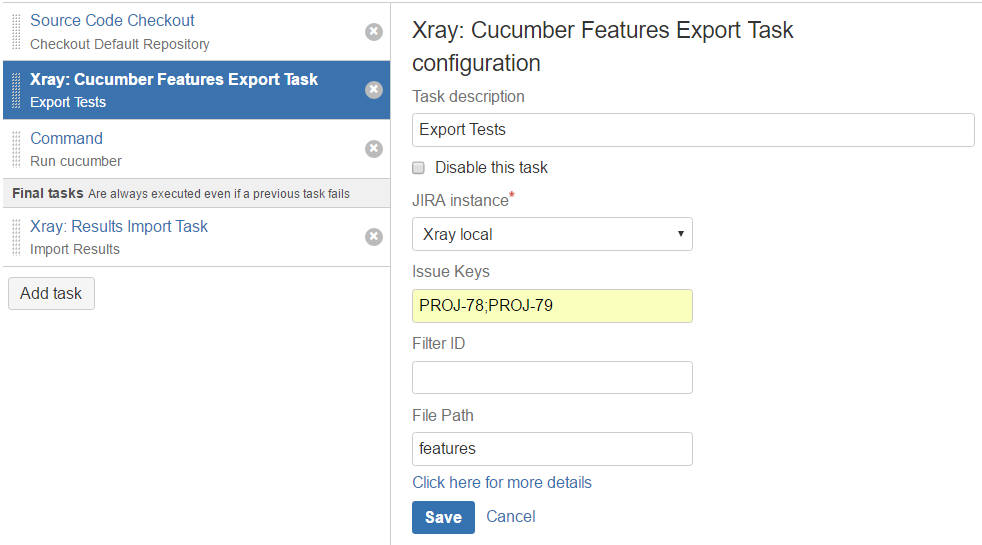Screen dimensions: 982x545
Task: Open Click here for more details link
Action: (x=502, y=482)
